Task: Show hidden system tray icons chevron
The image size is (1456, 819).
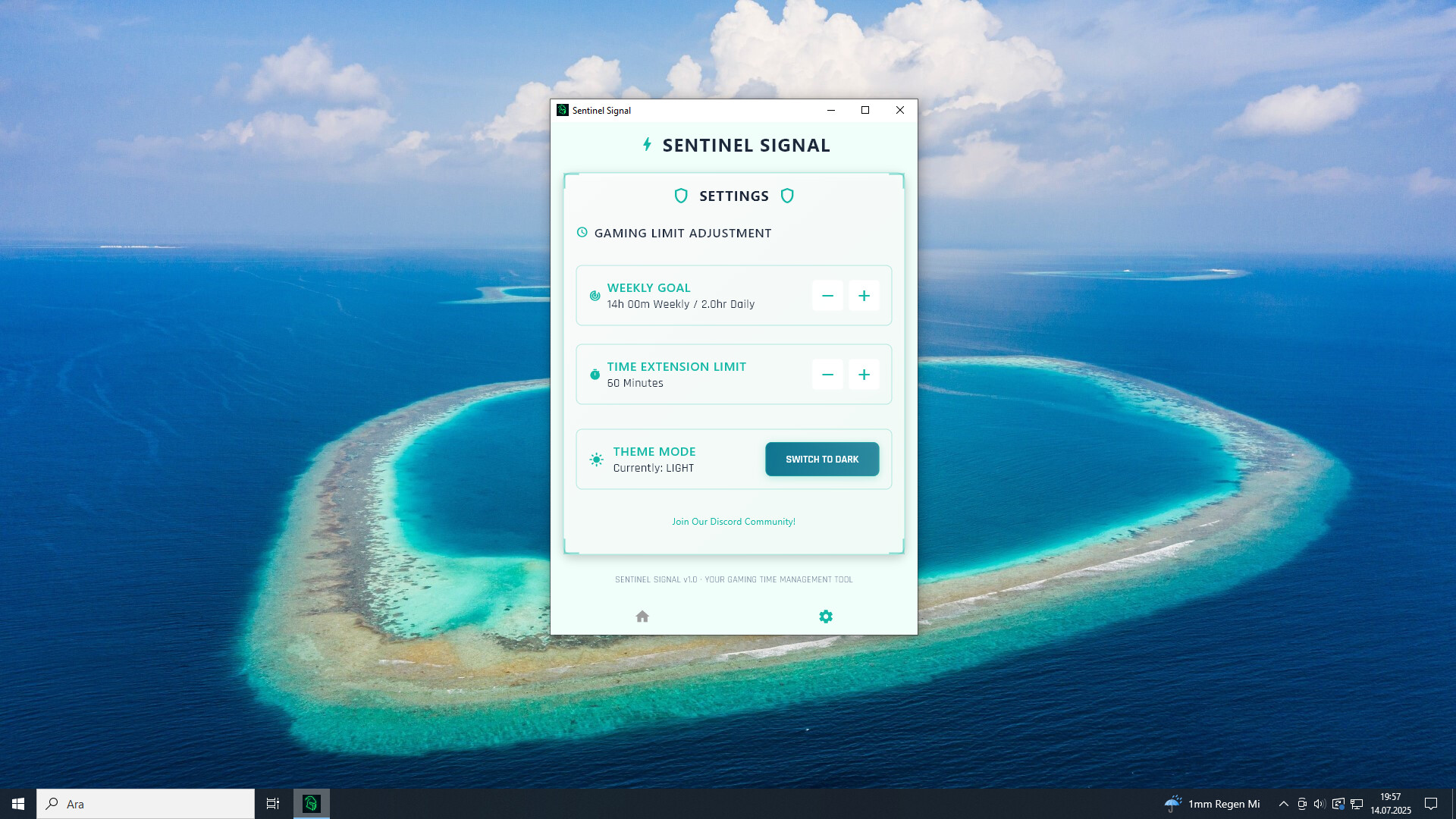Action: 1283,804
